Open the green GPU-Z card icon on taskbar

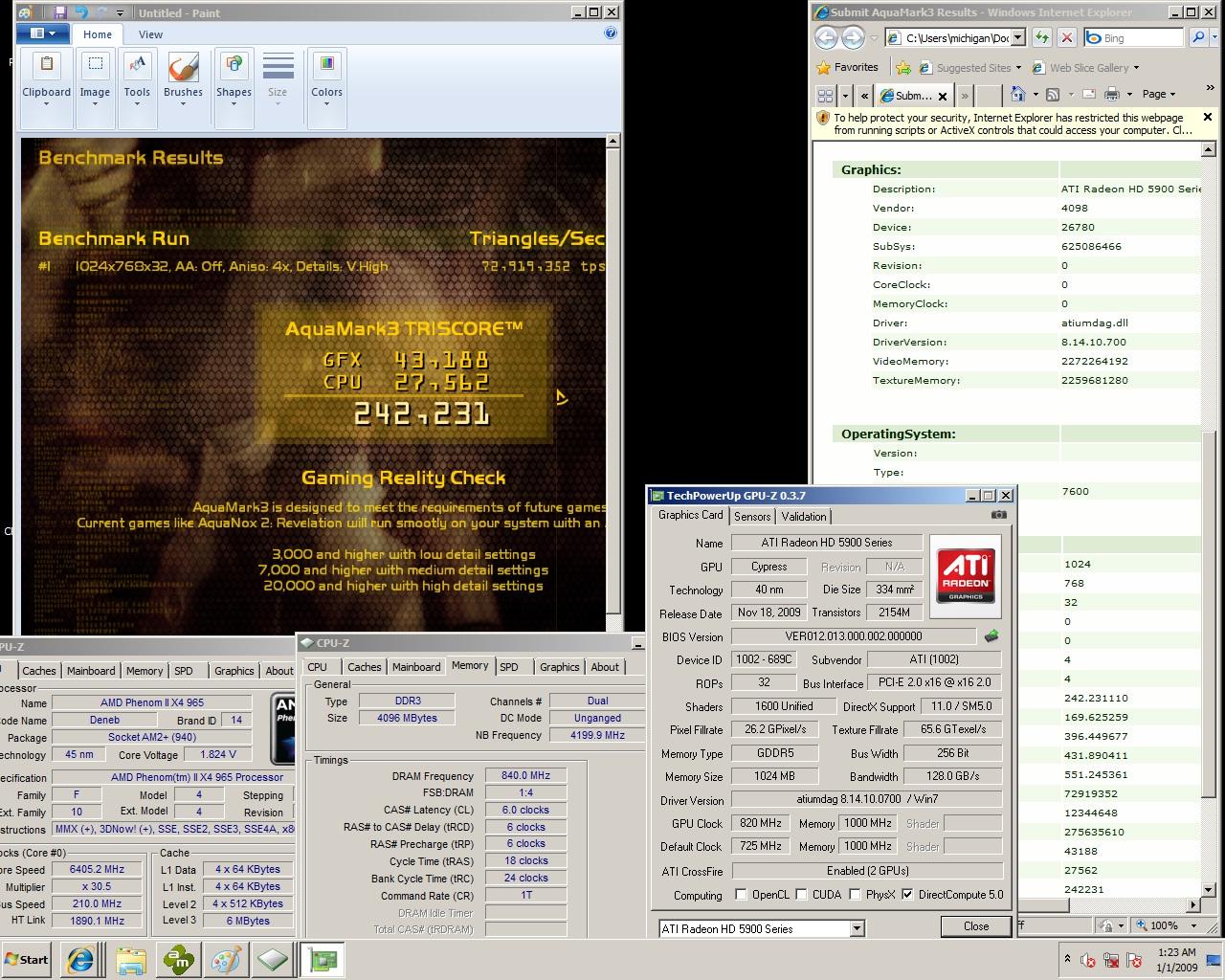click(x=323, y=960)
